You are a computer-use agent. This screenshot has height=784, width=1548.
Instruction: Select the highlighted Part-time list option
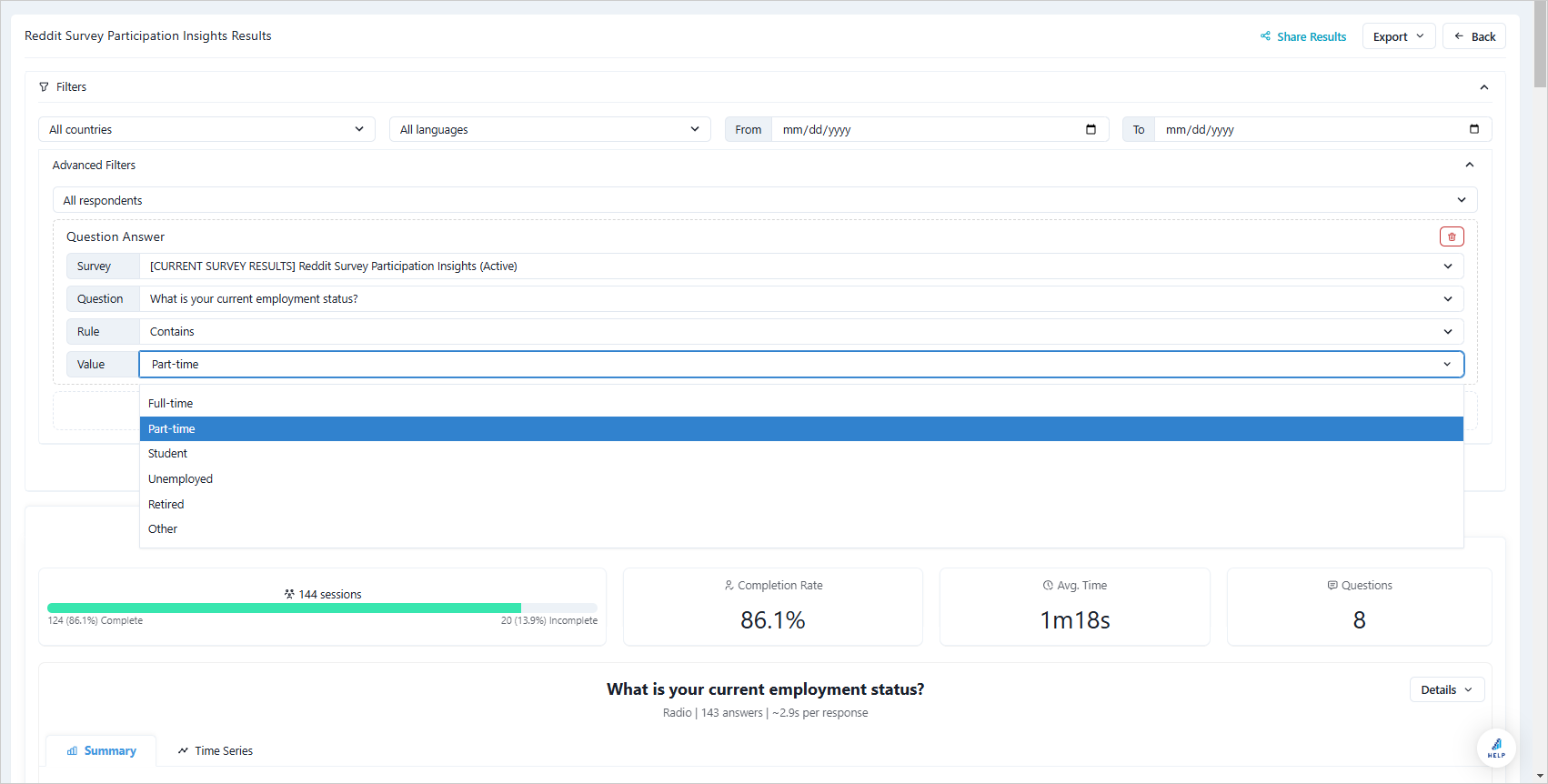801,429
